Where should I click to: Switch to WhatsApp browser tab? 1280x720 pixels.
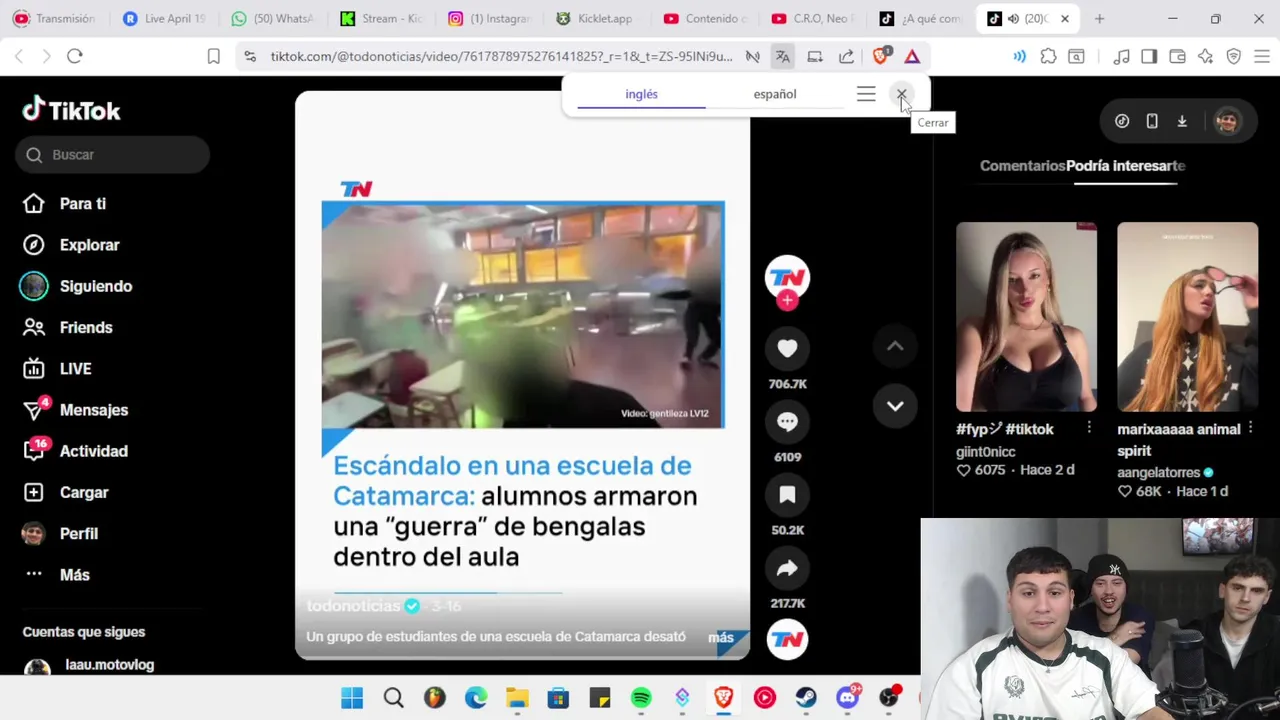[272, 19]
